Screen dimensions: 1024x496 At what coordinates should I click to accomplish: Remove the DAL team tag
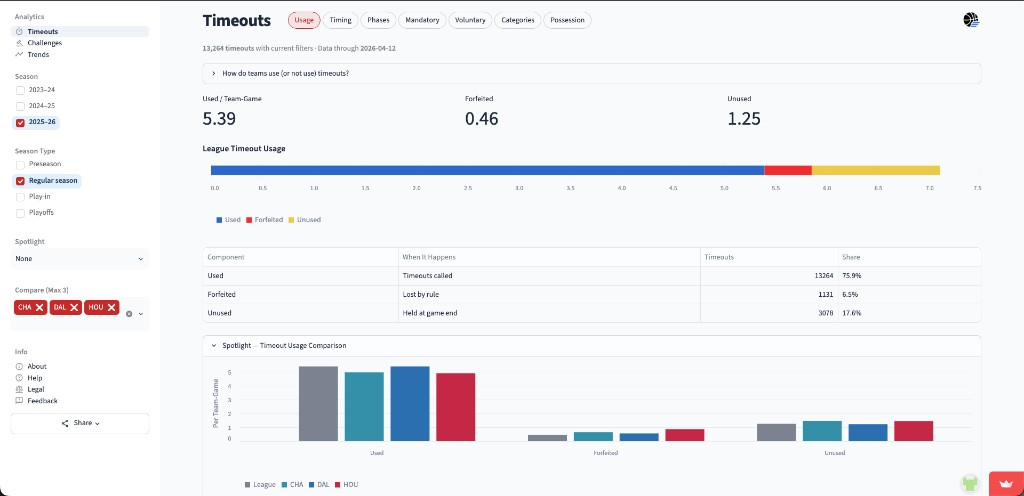point(74,307)
